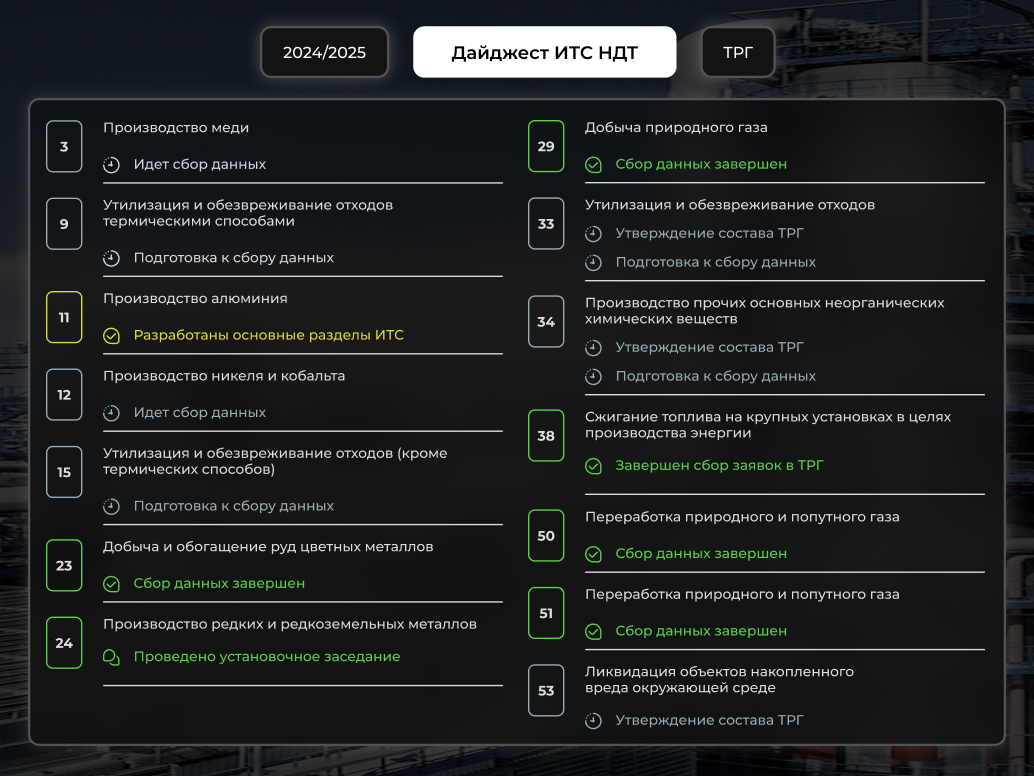Open Добыча и обогащение руд цветных металлов
Image resolution: width=1034 pixels, height=776 pixels.
[268, 547]
